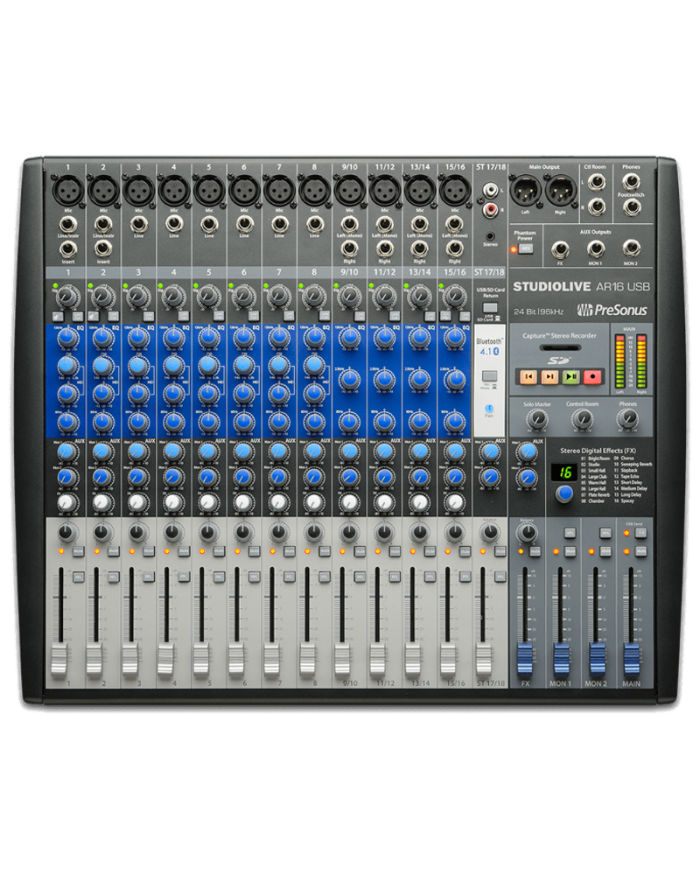
Task: Click the channel 13/14 fader cap
Action: (x=412, y=659)
